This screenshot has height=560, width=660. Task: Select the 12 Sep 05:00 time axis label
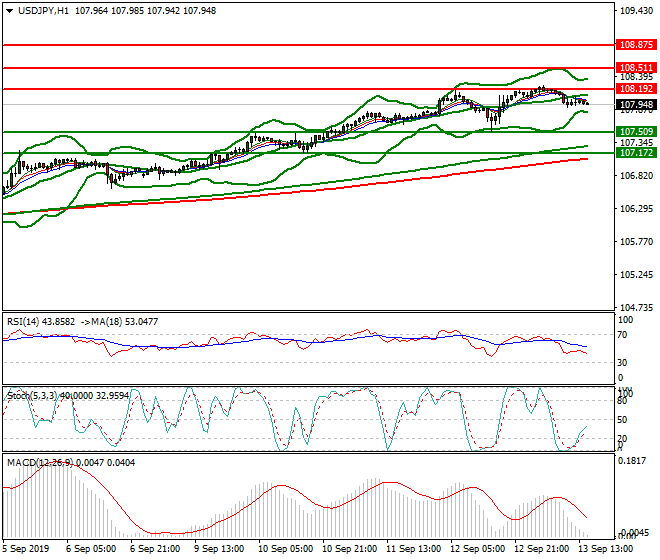478,549
